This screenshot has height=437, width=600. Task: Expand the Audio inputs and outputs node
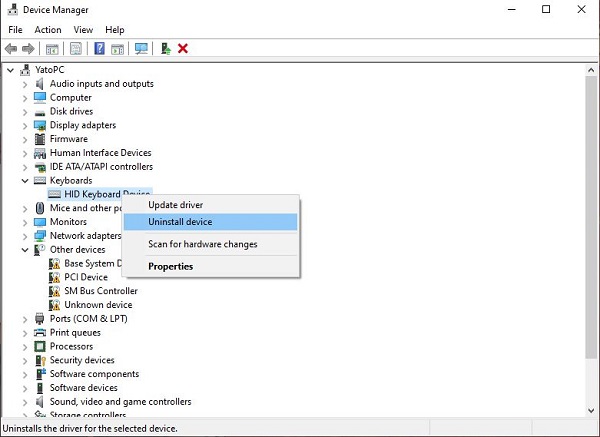coord(26,84)
